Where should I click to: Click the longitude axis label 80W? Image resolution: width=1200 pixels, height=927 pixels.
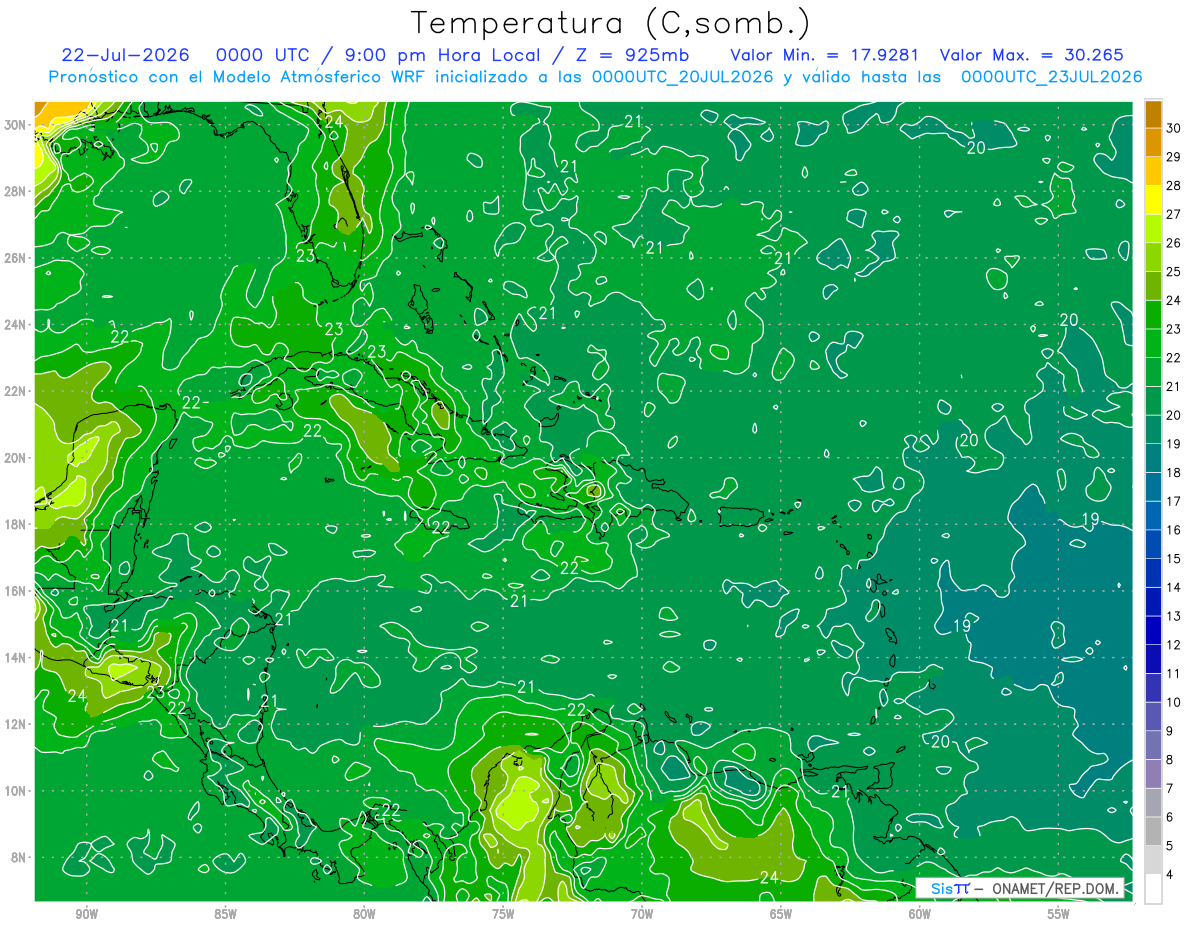[364, 914]
